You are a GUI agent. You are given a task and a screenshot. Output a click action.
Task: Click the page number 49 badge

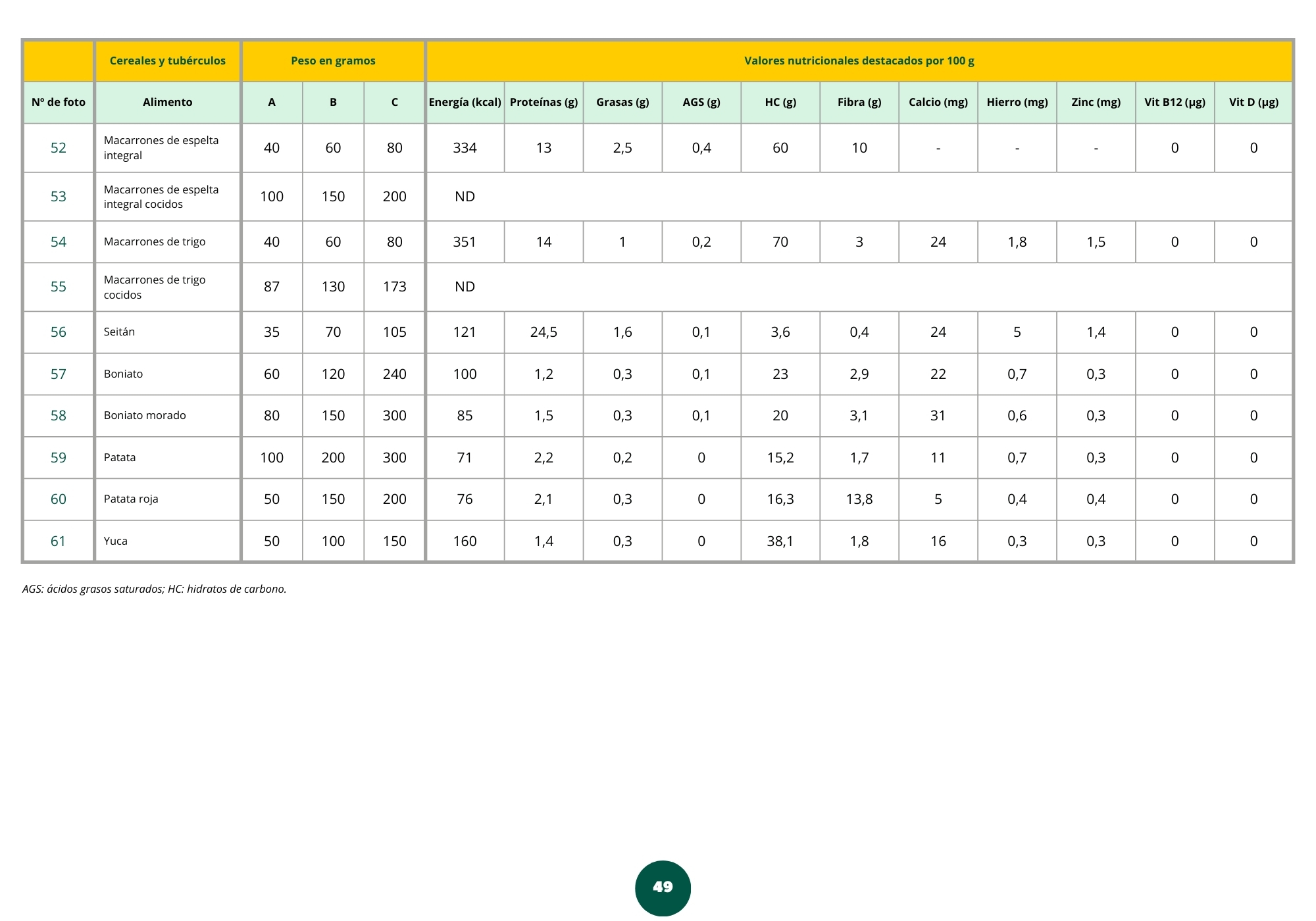[x=663, y=887]
